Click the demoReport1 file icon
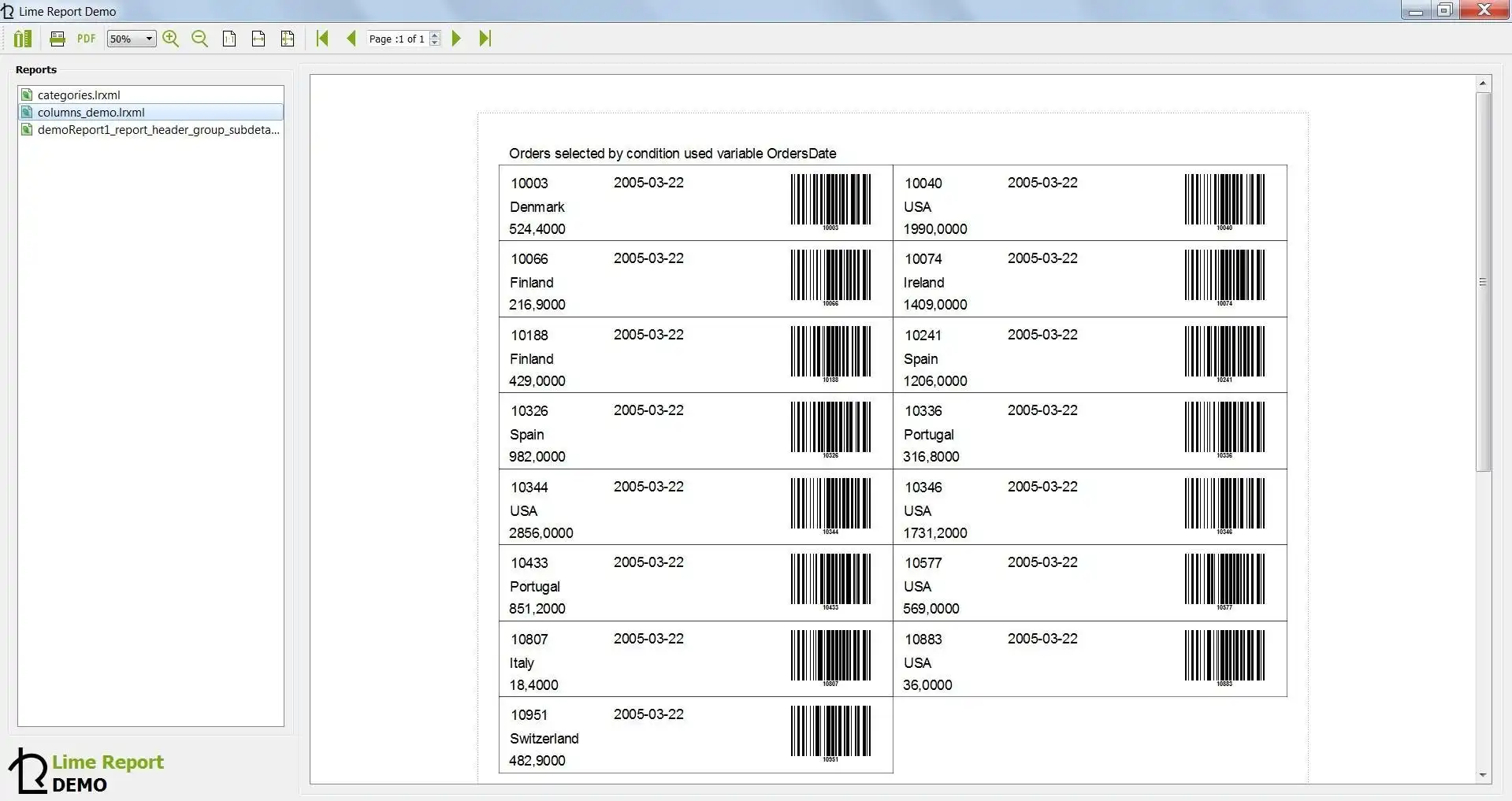The width and height of the screenshot is (1512, 801). click(27, 129)
